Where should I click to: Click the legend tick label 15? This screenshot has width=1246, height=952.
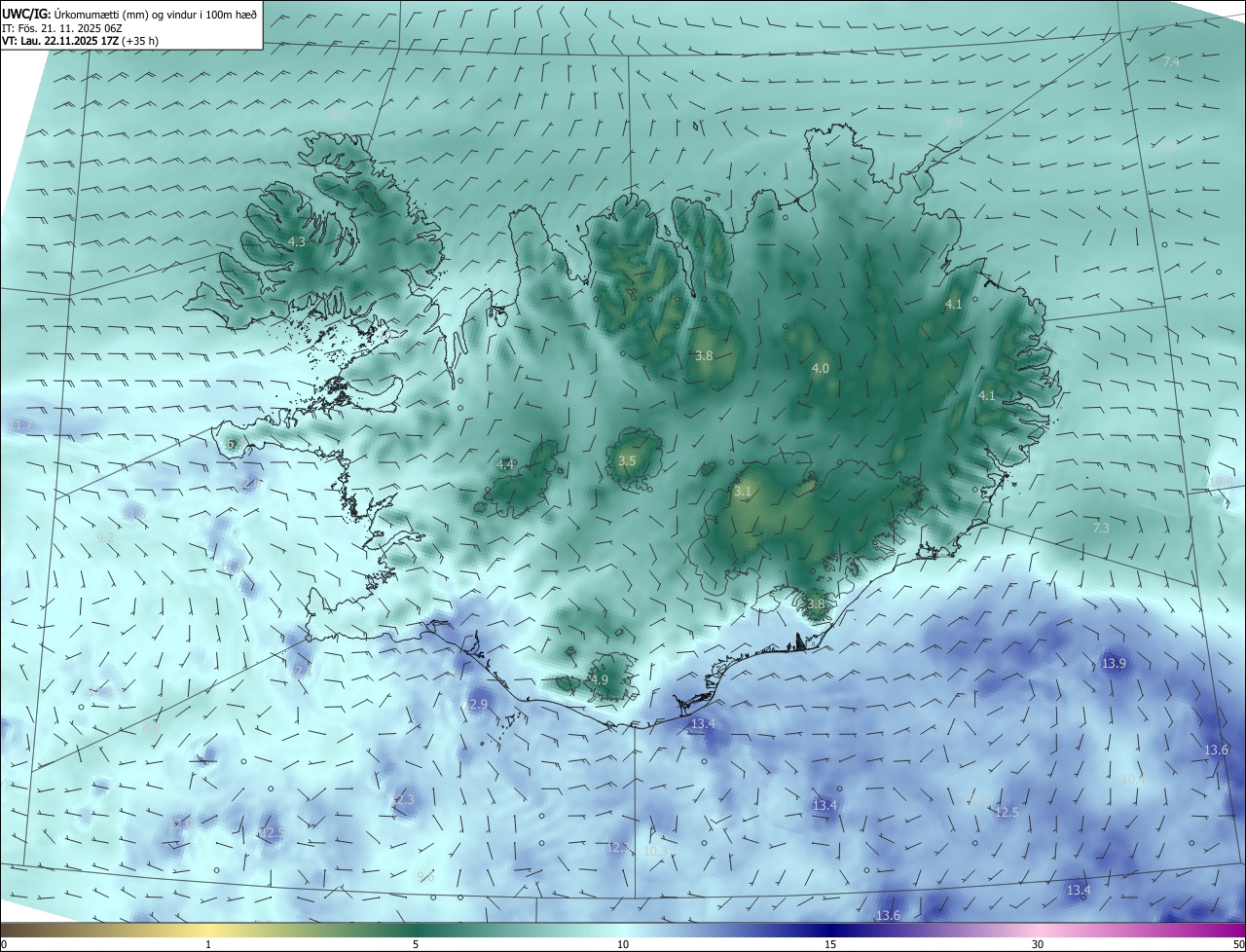point(830,944)
